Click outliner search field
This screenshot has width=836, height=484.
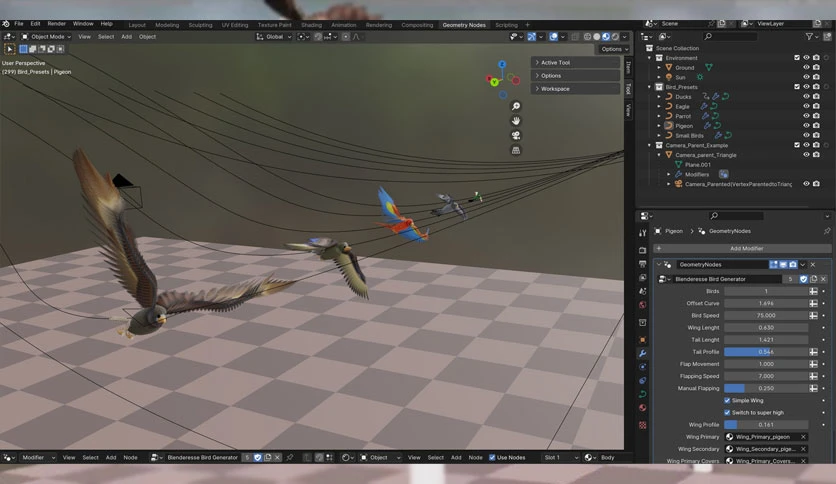[730, 36]
